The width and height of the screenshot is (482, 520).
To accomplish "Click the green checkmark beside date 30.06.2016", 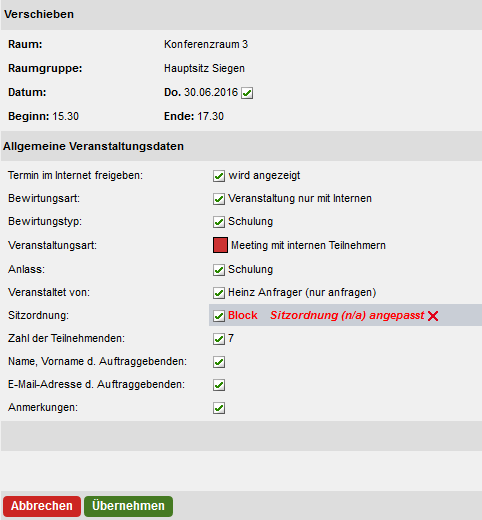I will click(x=247, y=93).
